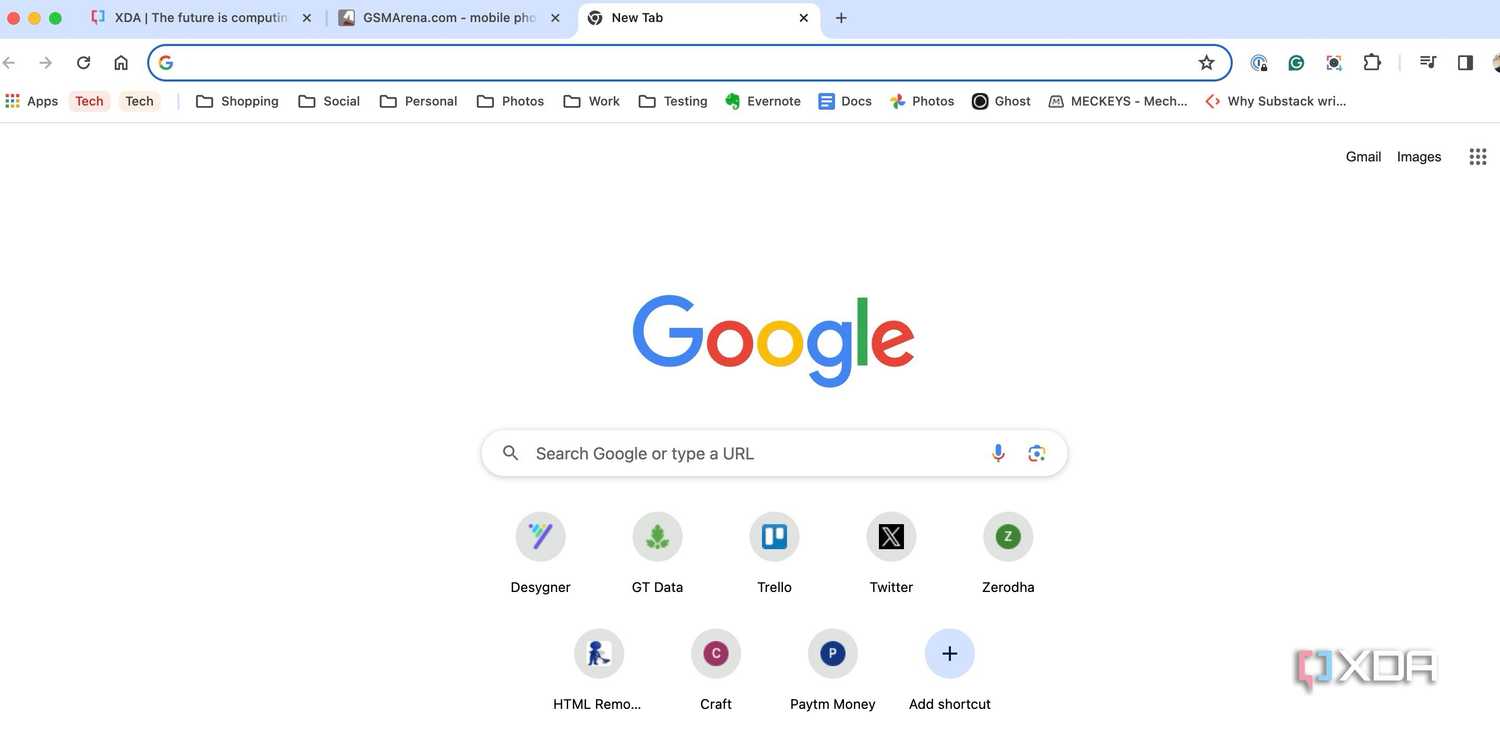Click the Google logo
1500x756 pixels.
pyautogui.click(x=774, y=341)
